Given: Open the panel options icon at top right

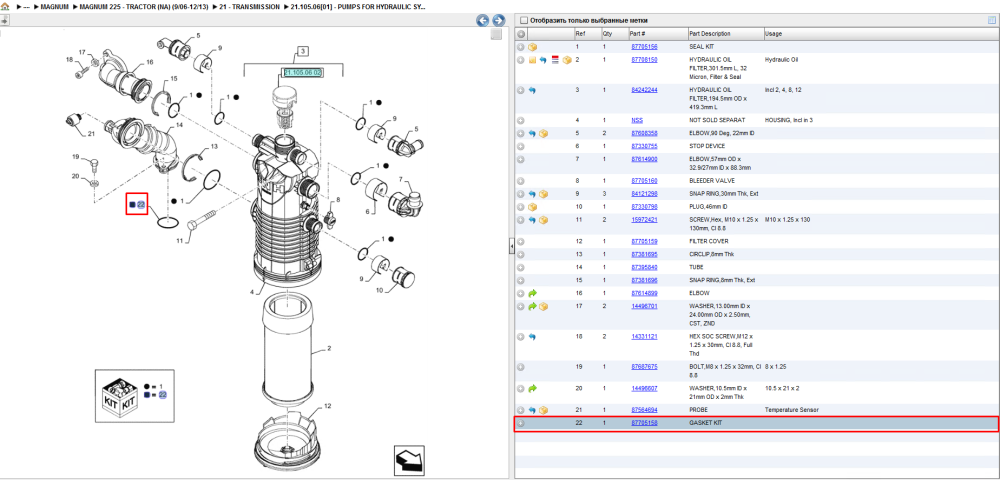Looking at the screenshot, I should 992,20.
